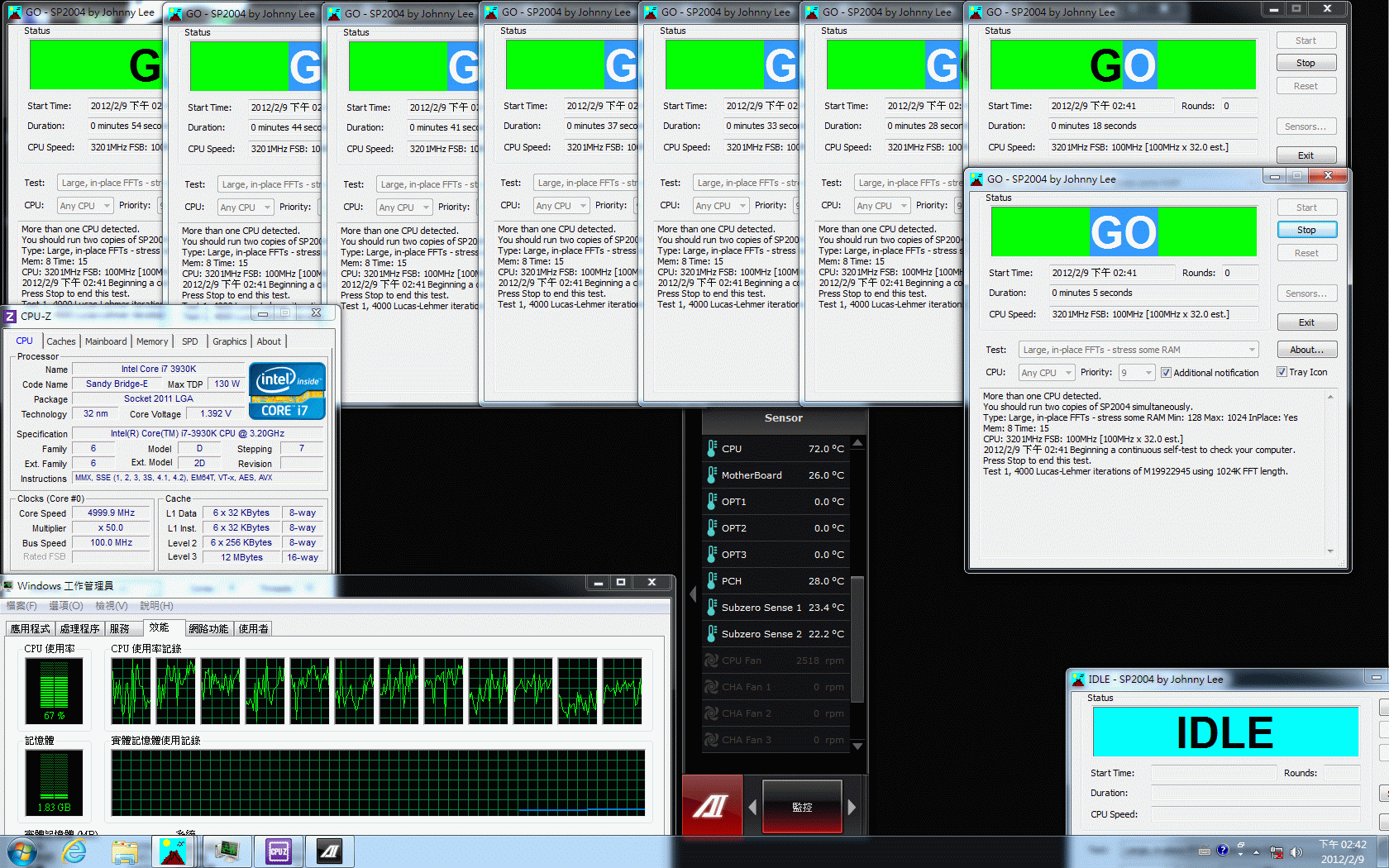
Task: Toggle Tray Icon checkbox
Action: (x=1282, y=372)
